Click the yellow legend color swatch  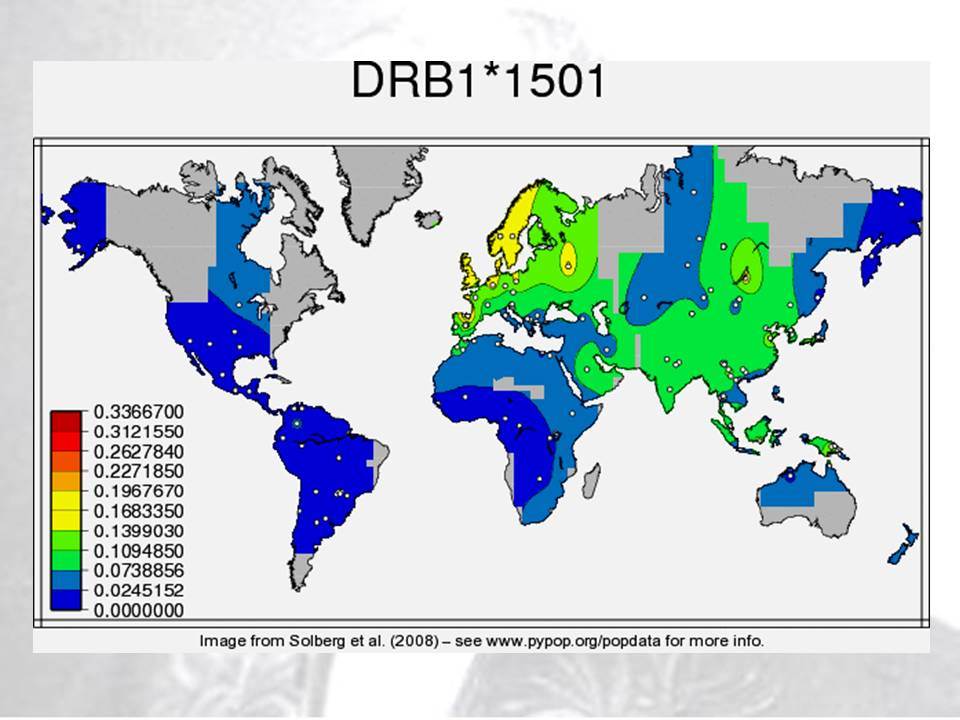point(66,511)
